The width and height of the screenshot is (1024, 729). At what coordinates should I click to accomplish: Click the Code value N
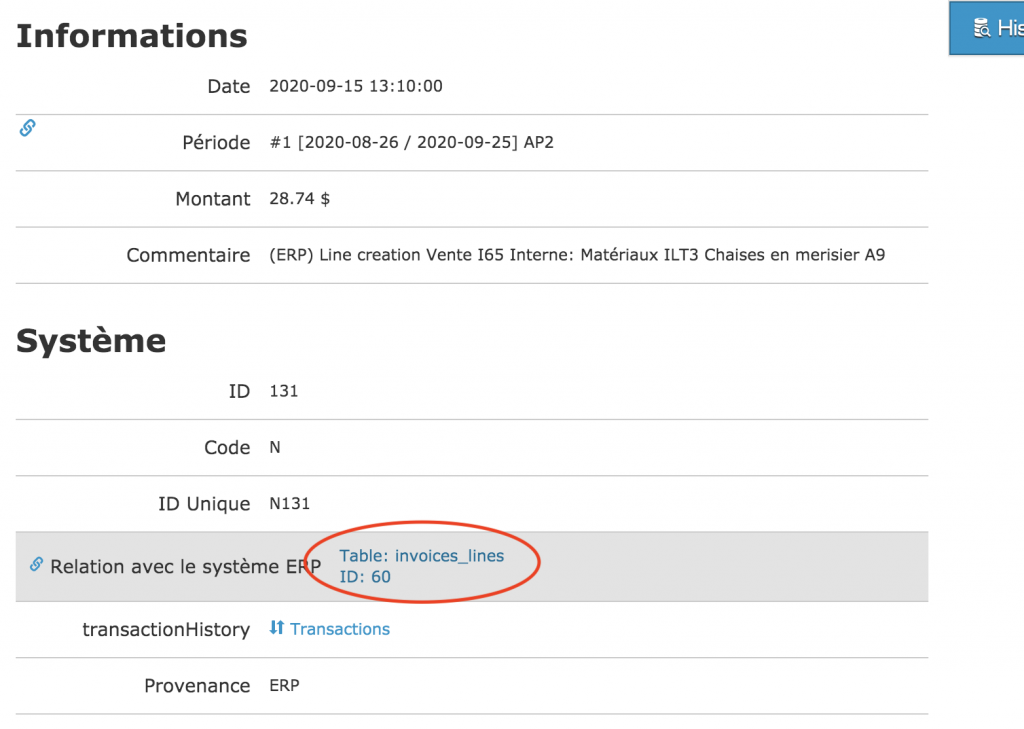point(275,447)
